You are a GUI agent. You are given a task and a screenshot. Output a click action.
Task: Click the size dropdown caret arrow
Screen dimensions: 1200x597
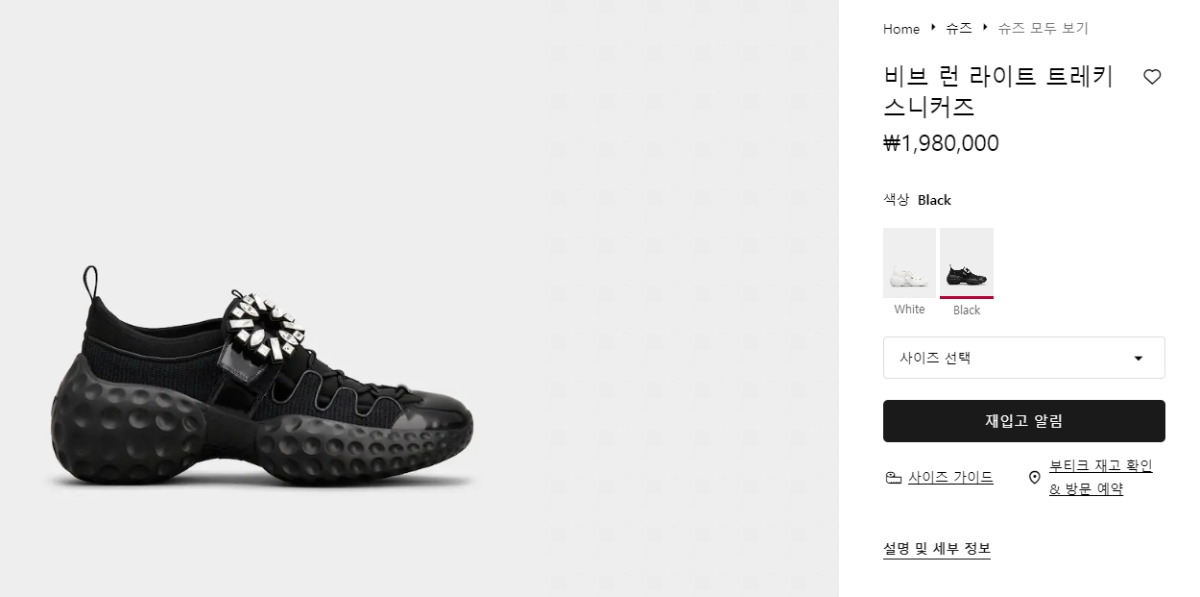(x=1138, y=359)
